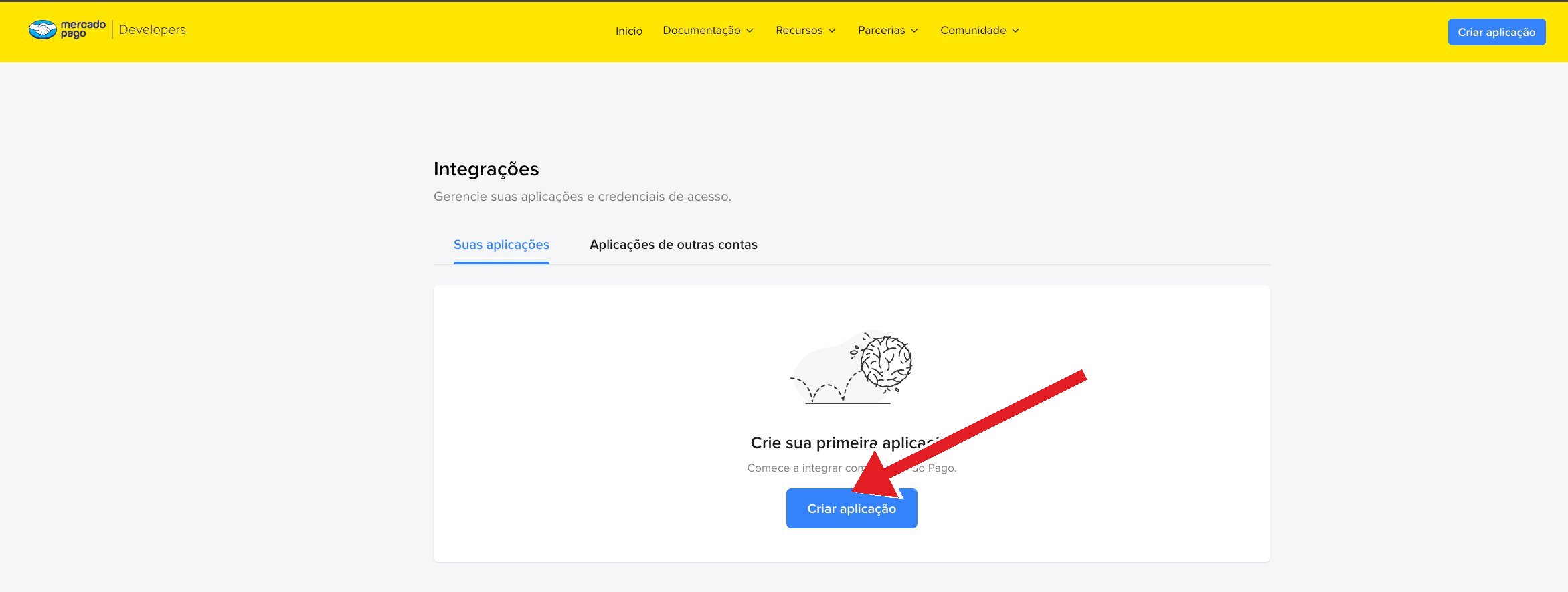This screenshot has width=1568, height=592.
Task: Open the Documentação menu
Action: (x=708, y=31)
